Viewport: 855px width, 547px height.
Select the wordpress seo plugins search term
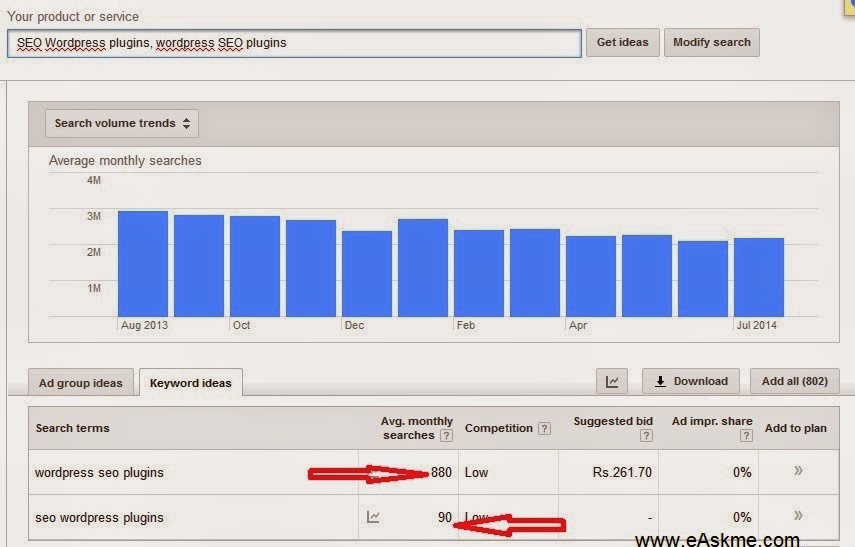click(x=99, y=473)
